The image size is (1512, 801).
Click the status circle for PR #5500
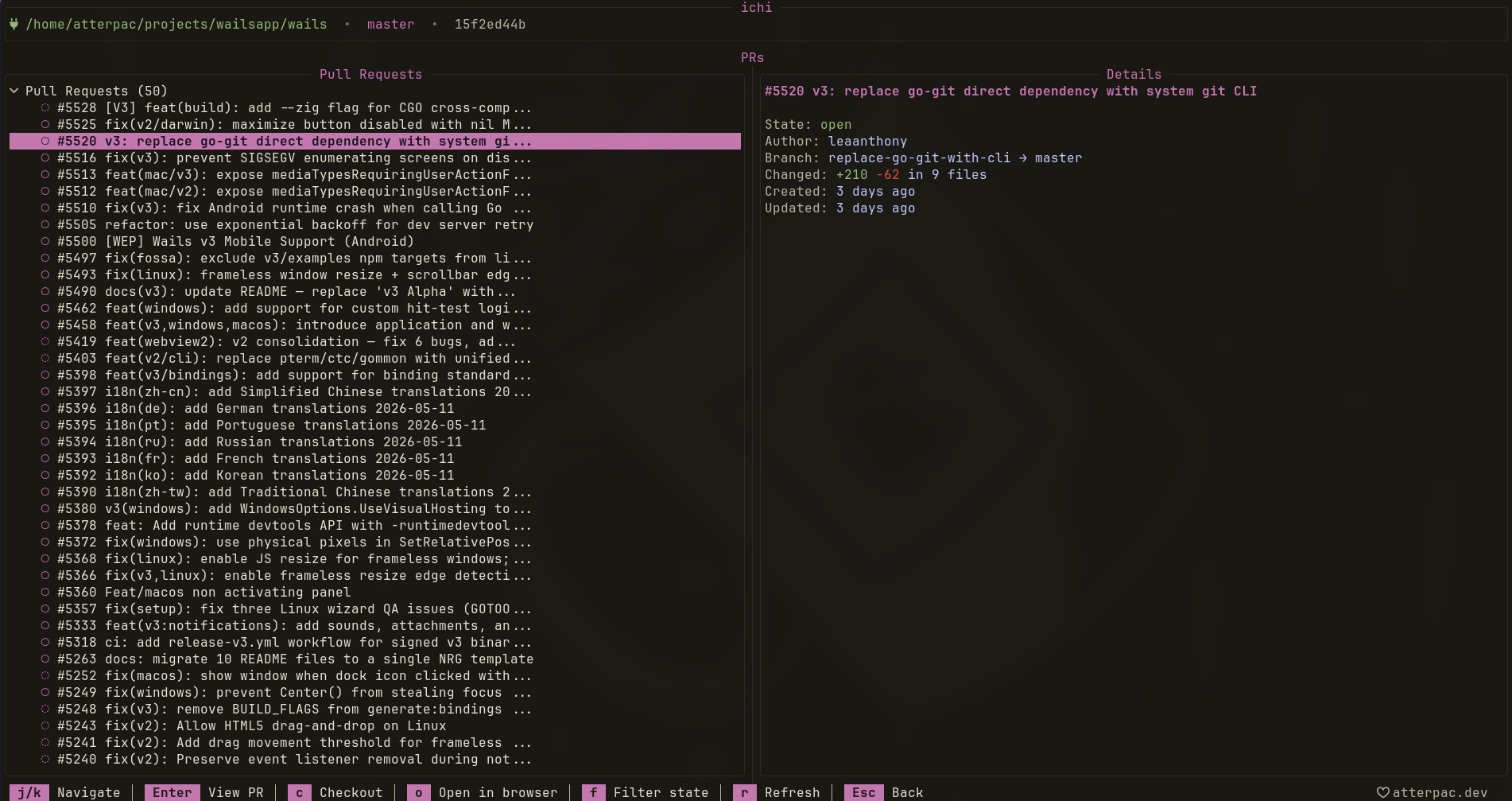coord(45,241)
